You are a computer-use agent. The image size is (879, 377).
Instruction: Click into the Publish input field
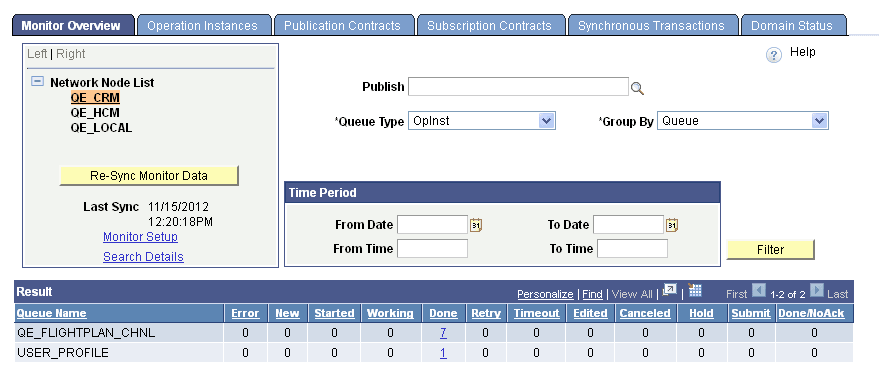(518, 87)
